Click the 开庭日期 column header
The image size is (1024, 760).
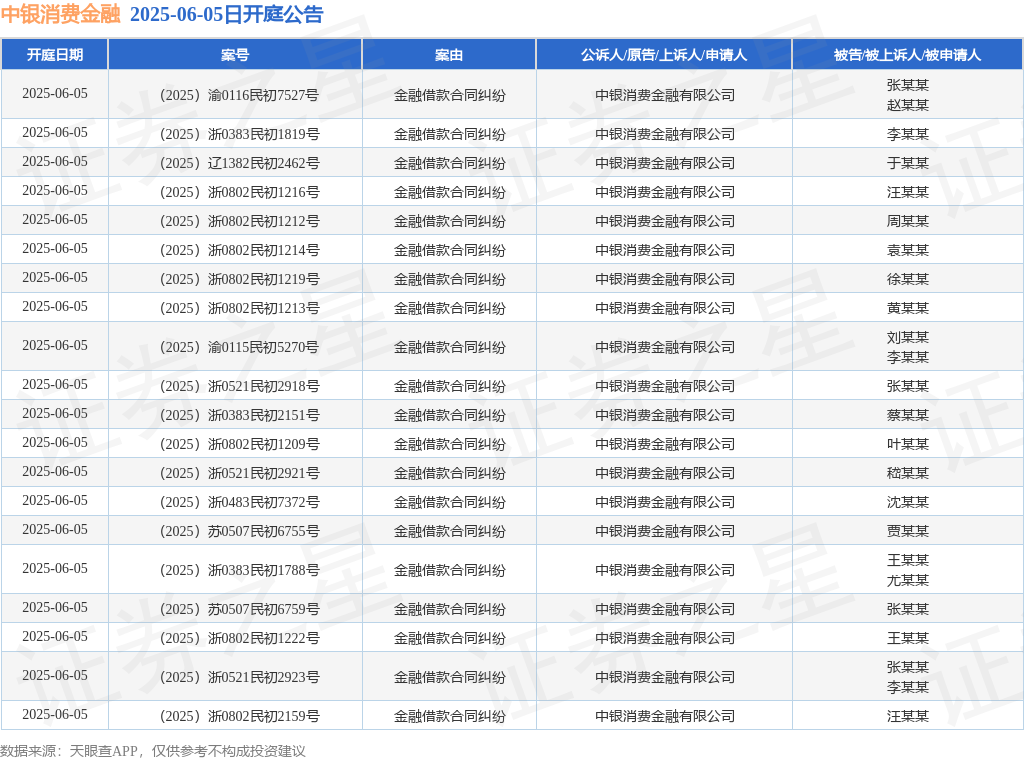coord(55,55)
